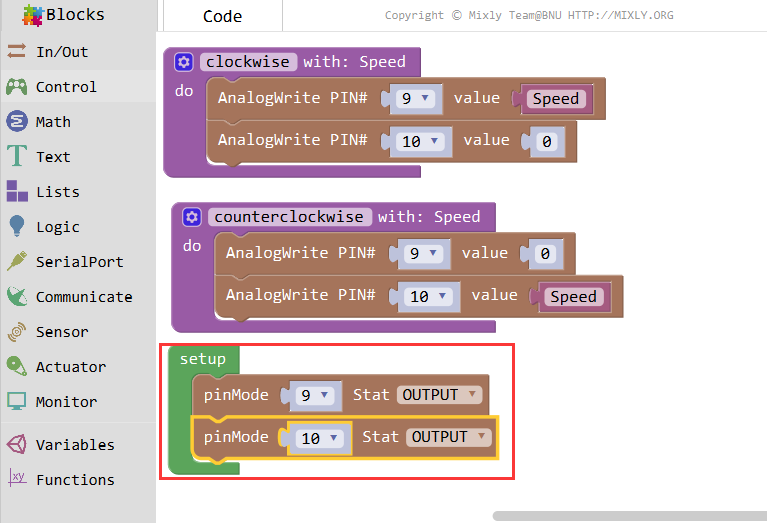The image size is (767, 523).
Task: Click the Actuator icon
Action: coord(17,366)
